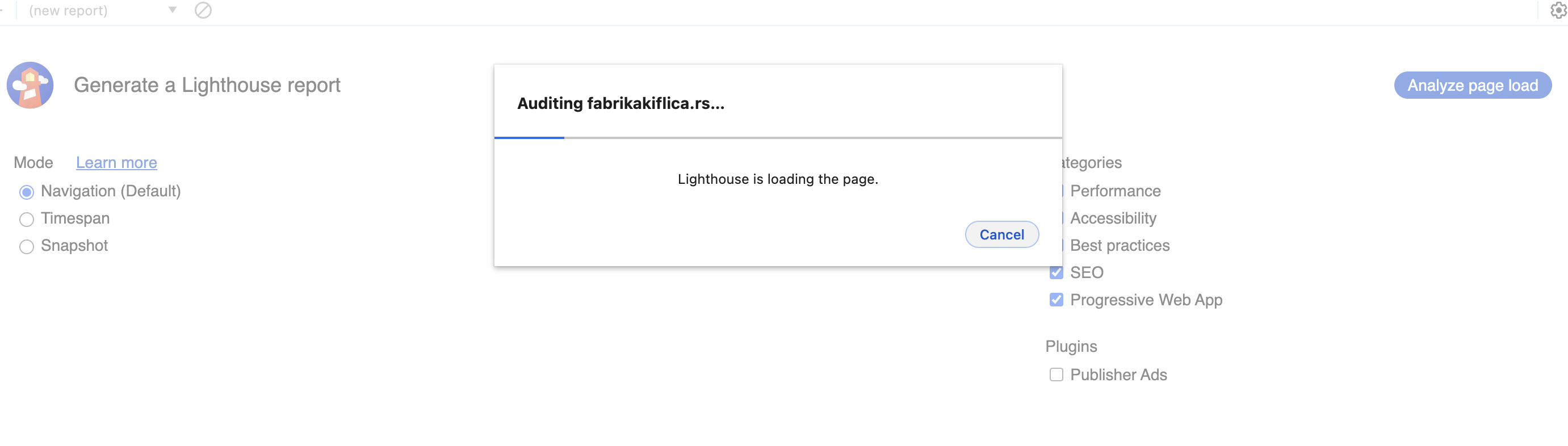Screen dimensions: 1568x446
Task: Select Timespan mode radio button
Action: [26, 220]
